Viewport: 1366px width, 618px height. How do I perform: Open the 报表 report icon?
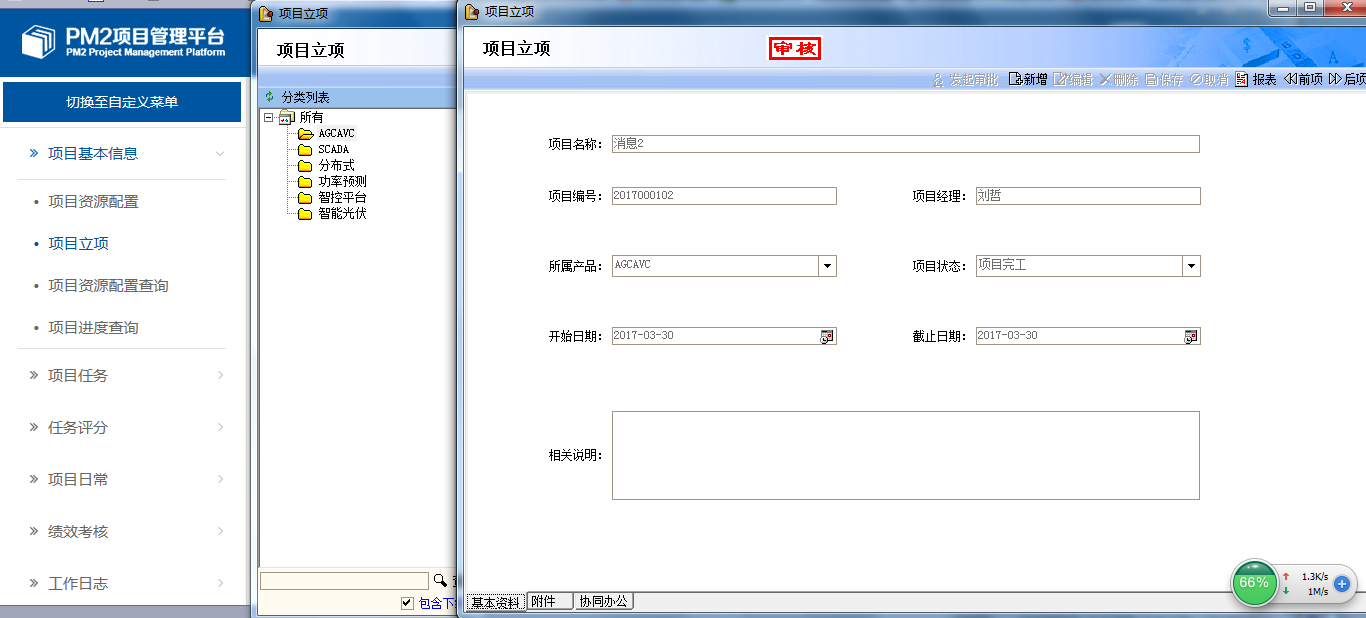1243,80
